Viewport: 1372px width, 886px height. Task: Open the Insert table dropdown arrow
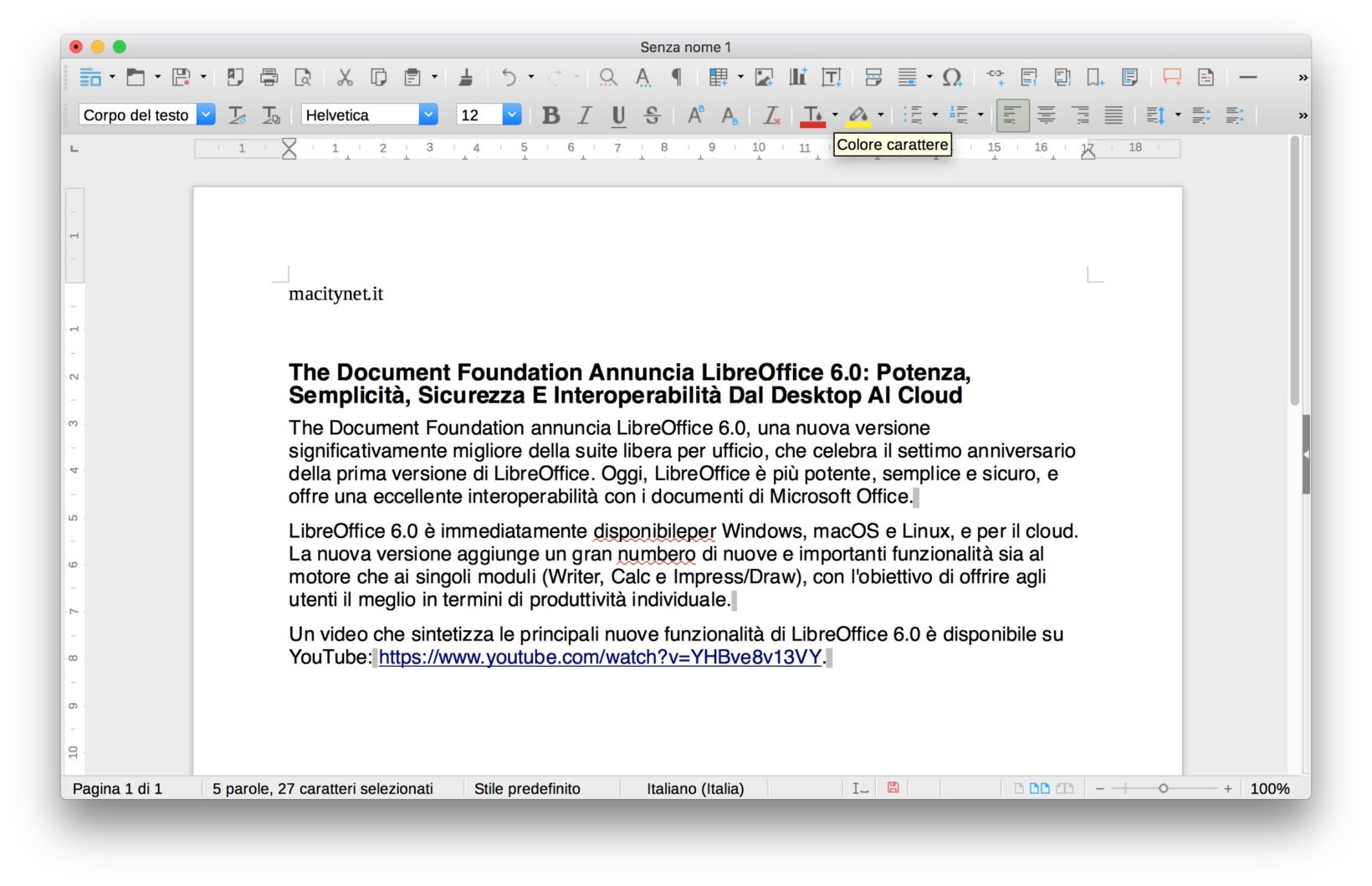(740, 78)
